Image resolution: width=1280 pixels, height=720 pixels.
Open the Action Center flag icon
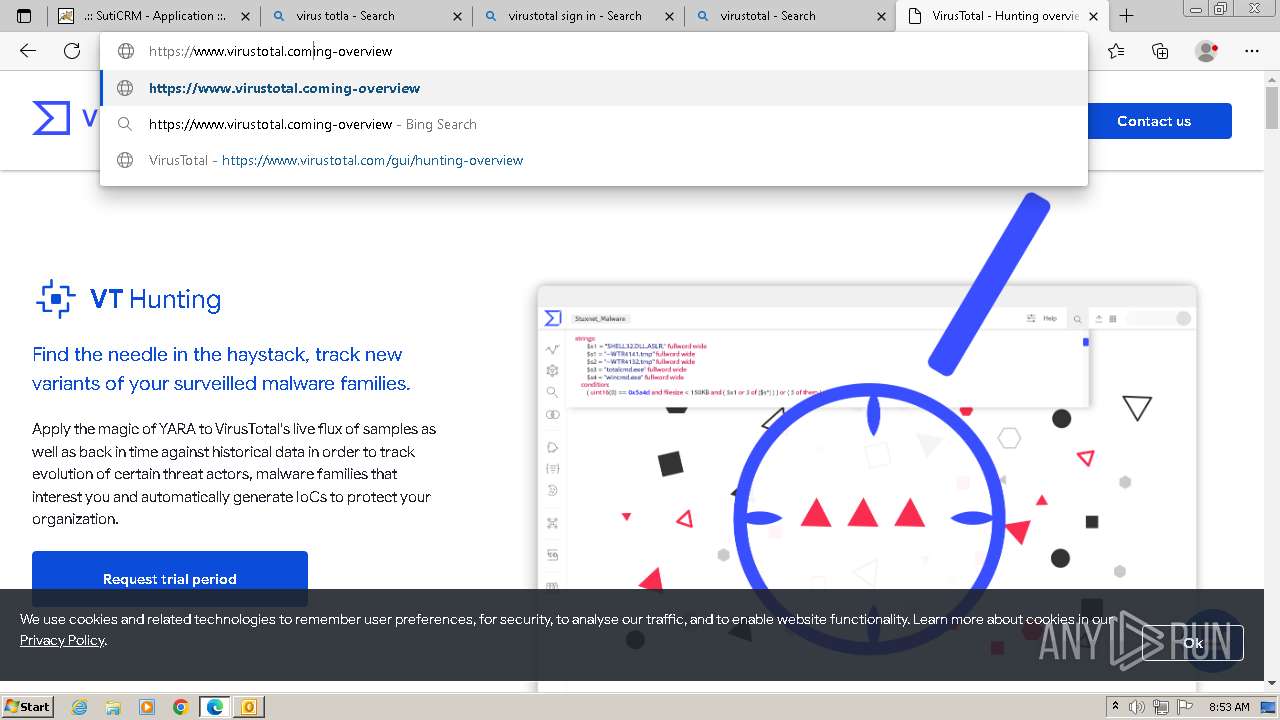(1183, 707)
